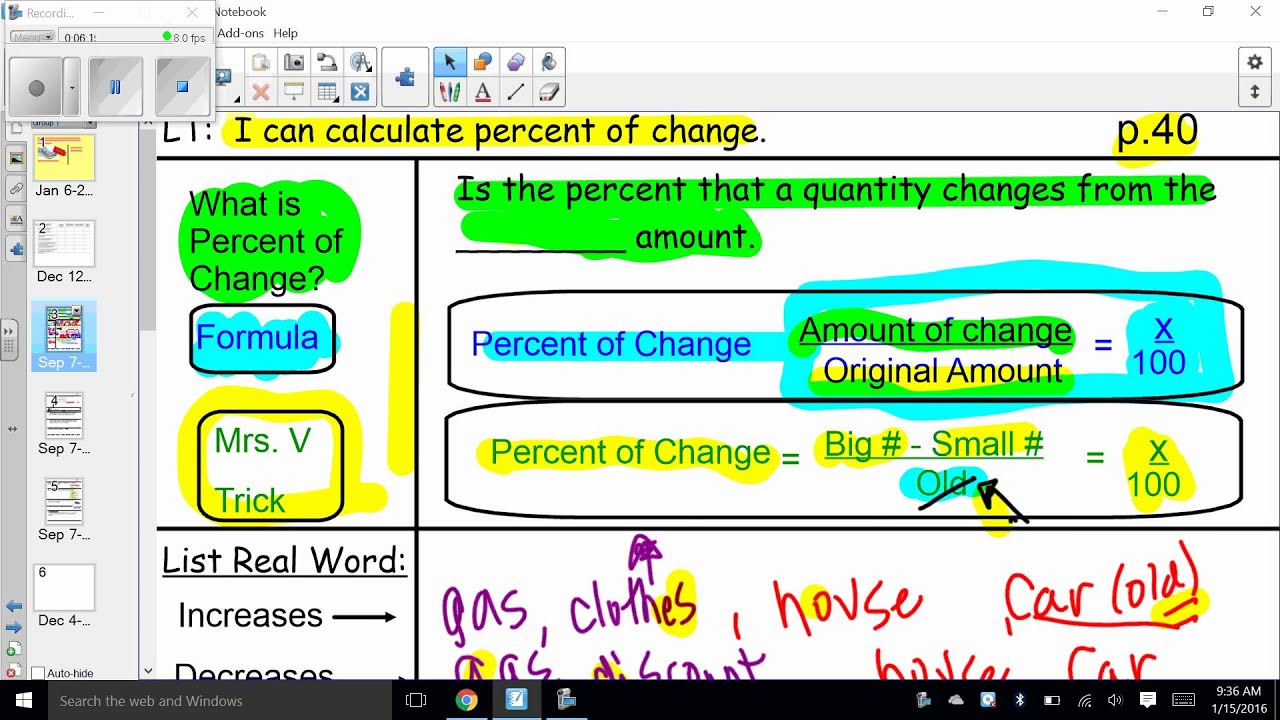The width and height of the screenshot is (1280, 720).
Task: Click 'Original Amount' text on slide
Action: (x=943, y=372)
